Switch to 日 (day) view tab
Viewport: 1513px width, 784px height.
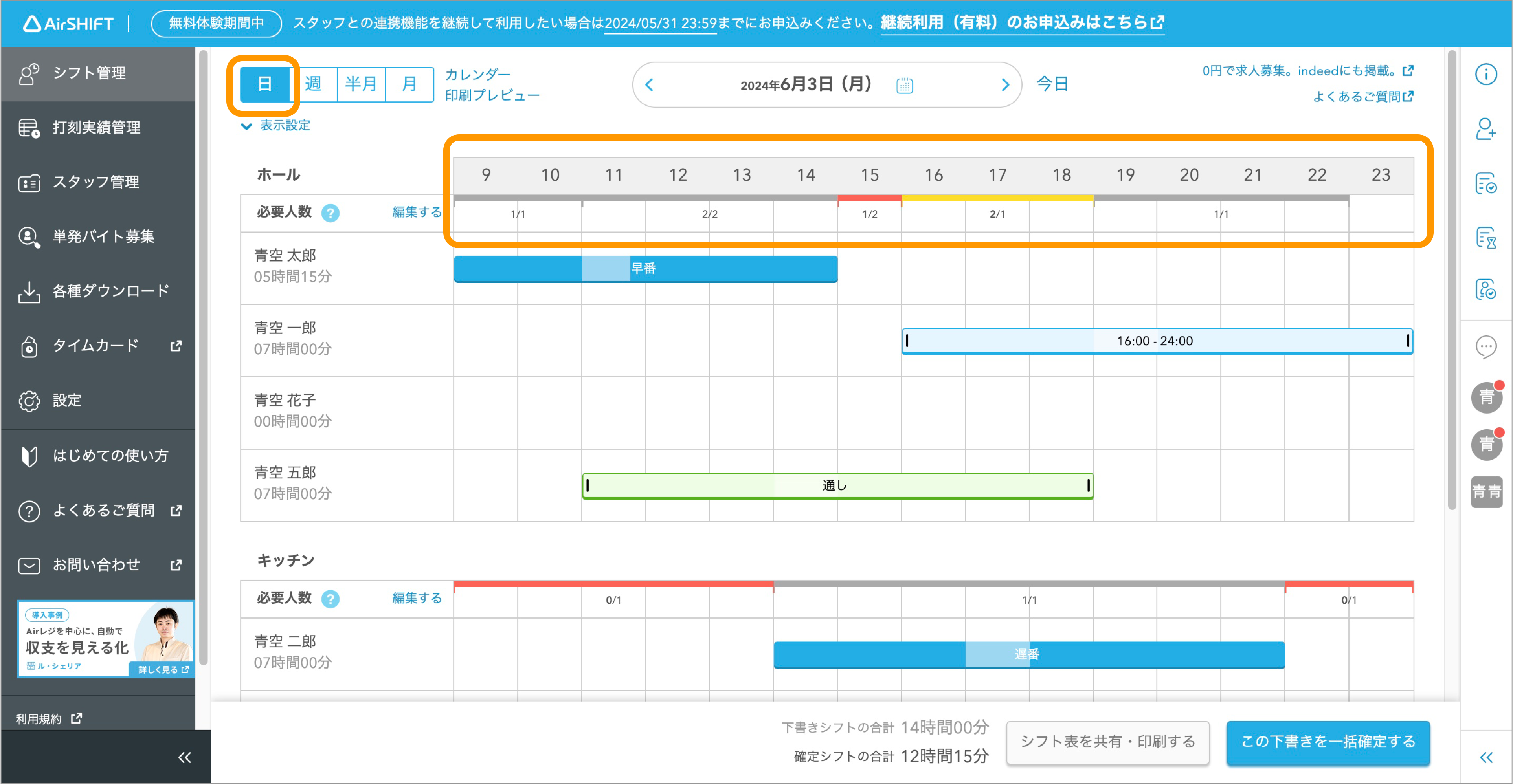tap(265, 84)
